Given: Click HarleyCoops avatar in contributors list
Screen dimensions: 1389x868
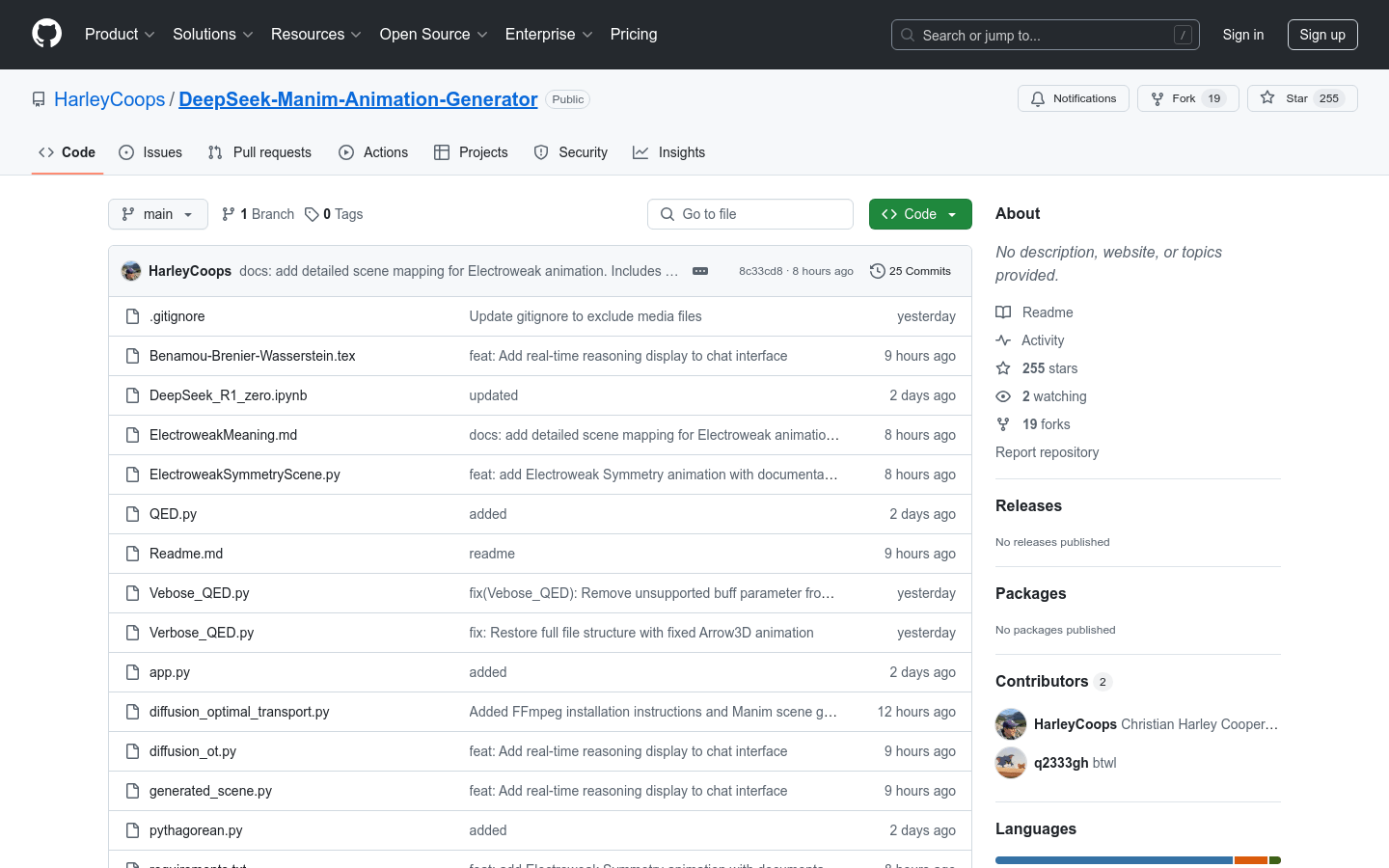Looking at the screenshot, I should [1011, 724].
